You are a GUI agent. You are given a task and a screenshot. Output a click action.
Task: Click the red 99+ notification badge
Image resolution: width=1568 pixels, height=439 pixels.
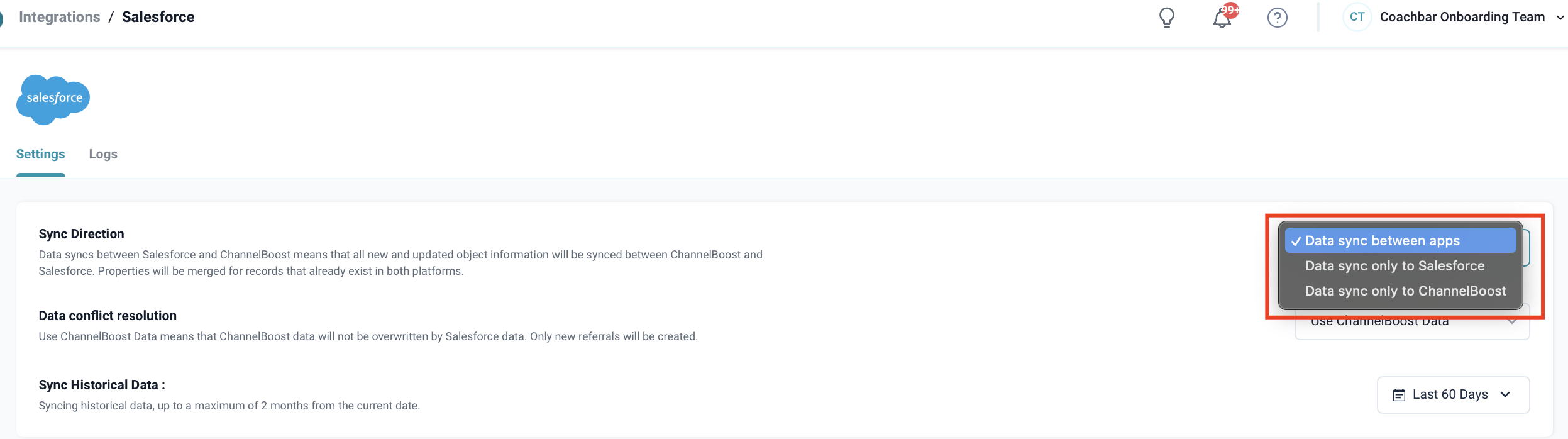[1230, 10]
